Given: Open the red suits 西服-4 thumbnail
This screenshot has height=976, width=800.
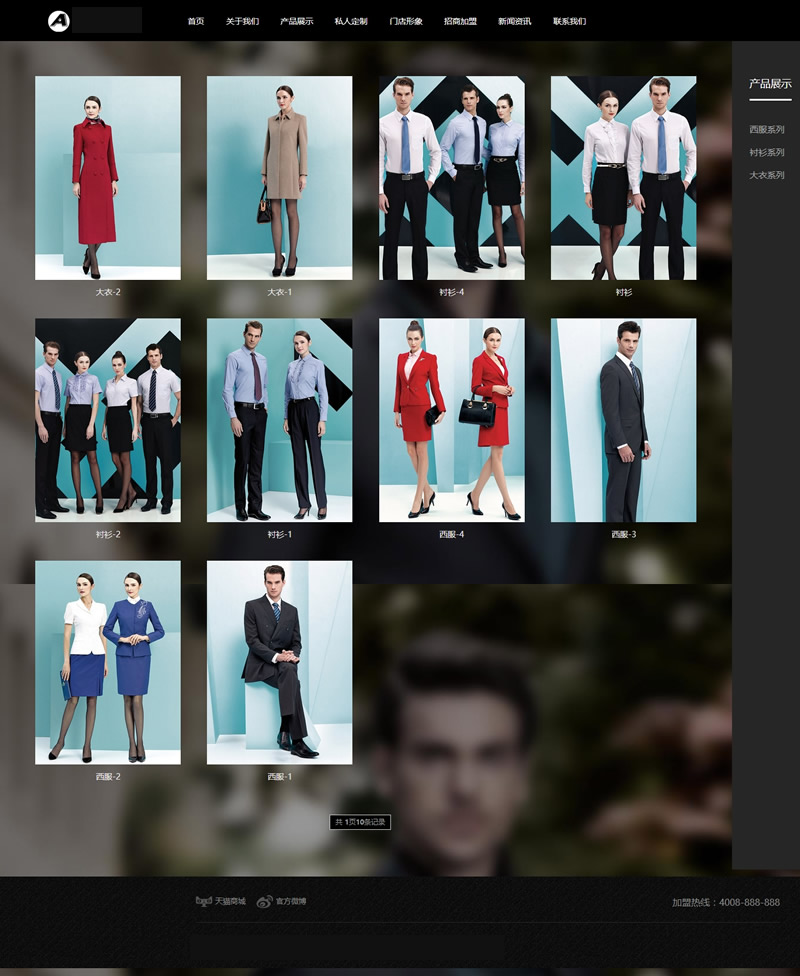Looking at the screenshot, I should click(452, 420).
